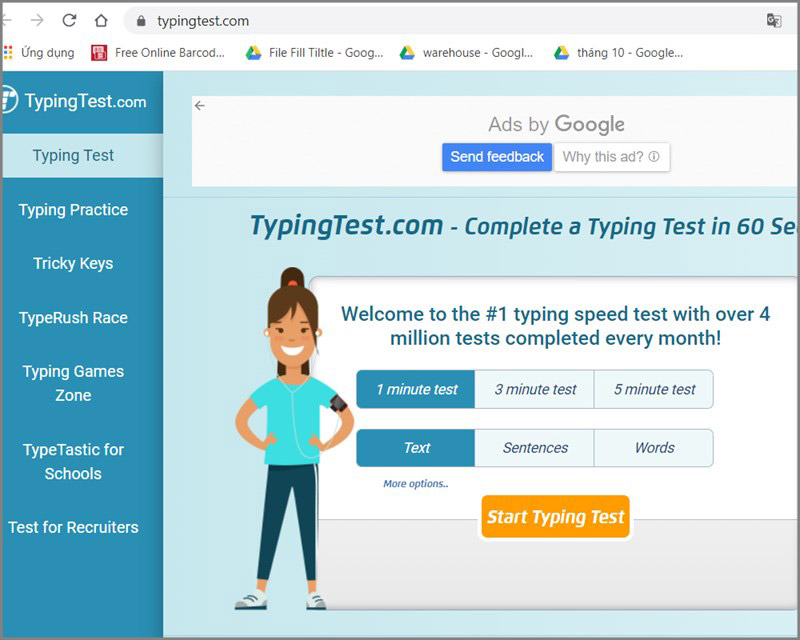Click the TypingTest.com logo

click(x=75, y=101)
